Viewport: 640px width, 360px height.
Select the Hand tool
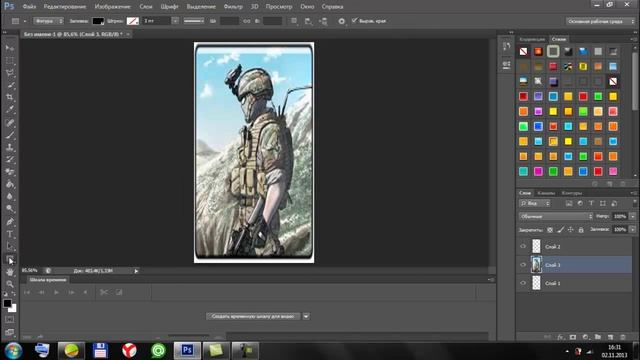[10, 272]
